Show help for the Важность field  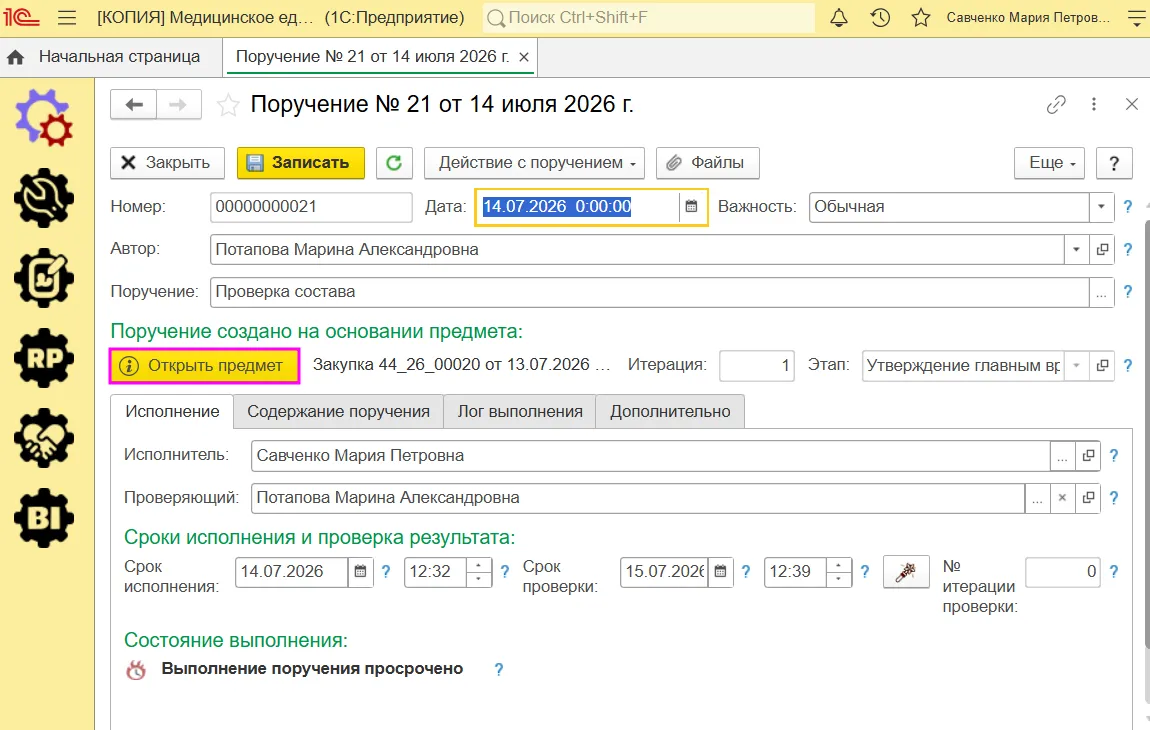click(1128, 207)
